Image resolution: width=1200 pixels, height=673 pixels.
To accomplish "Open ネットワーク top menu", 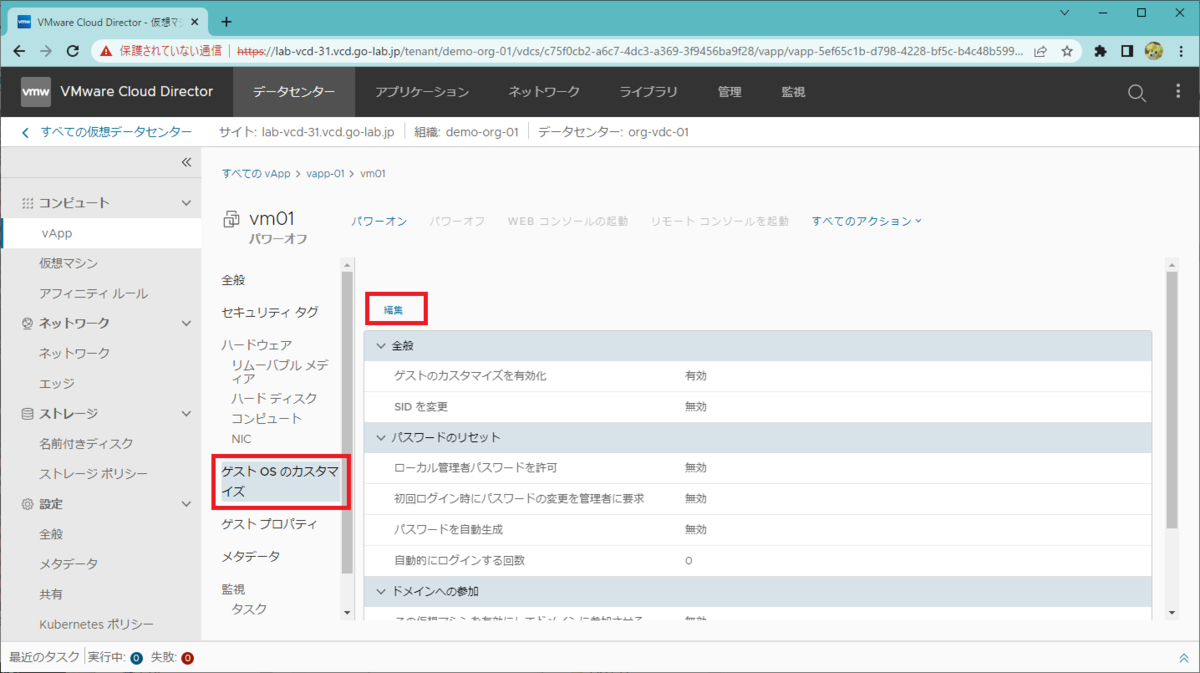I will pyautogui.click(x=544, y=92).
